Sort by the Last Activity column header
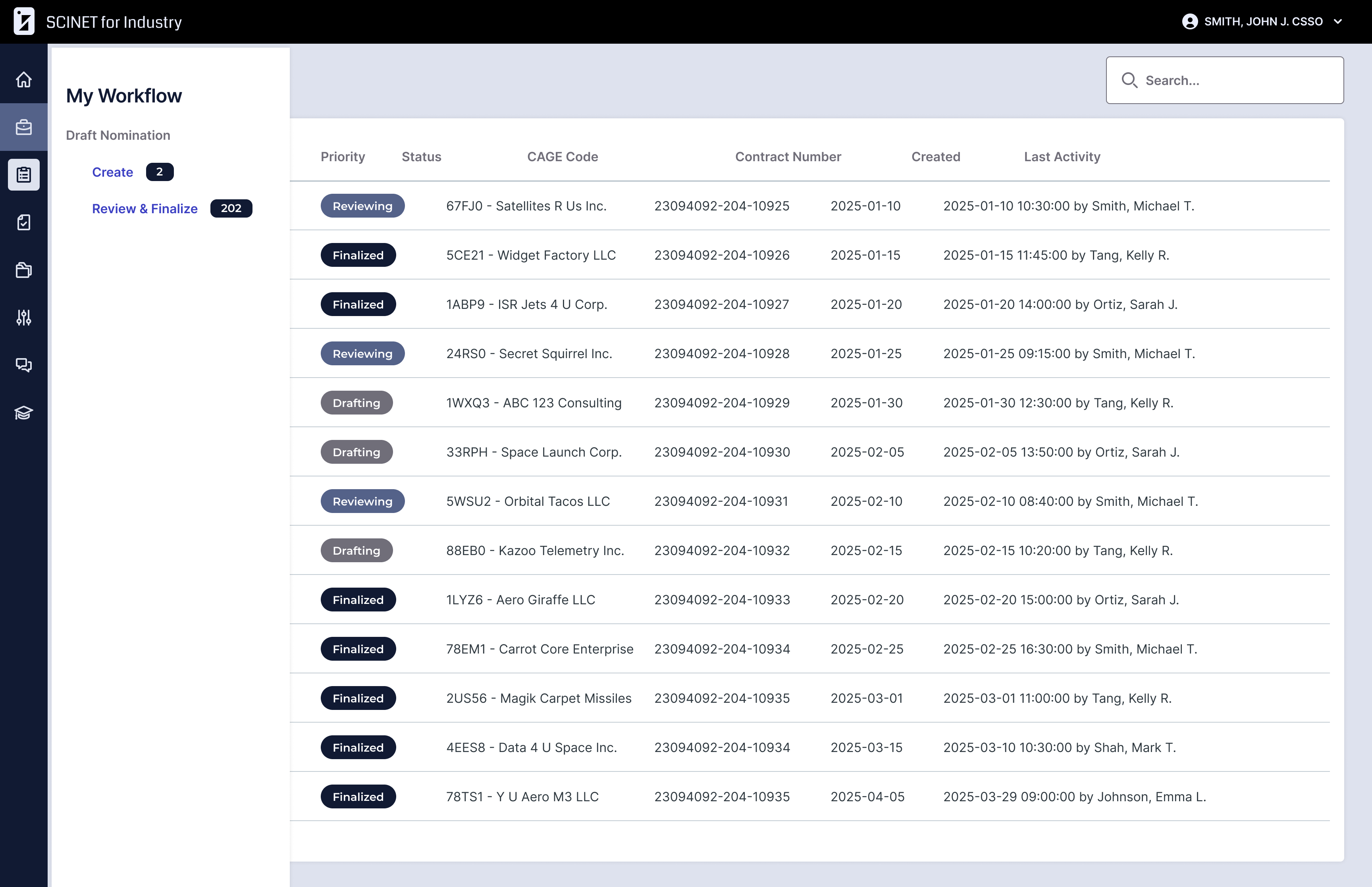 tap(1062, 157)
